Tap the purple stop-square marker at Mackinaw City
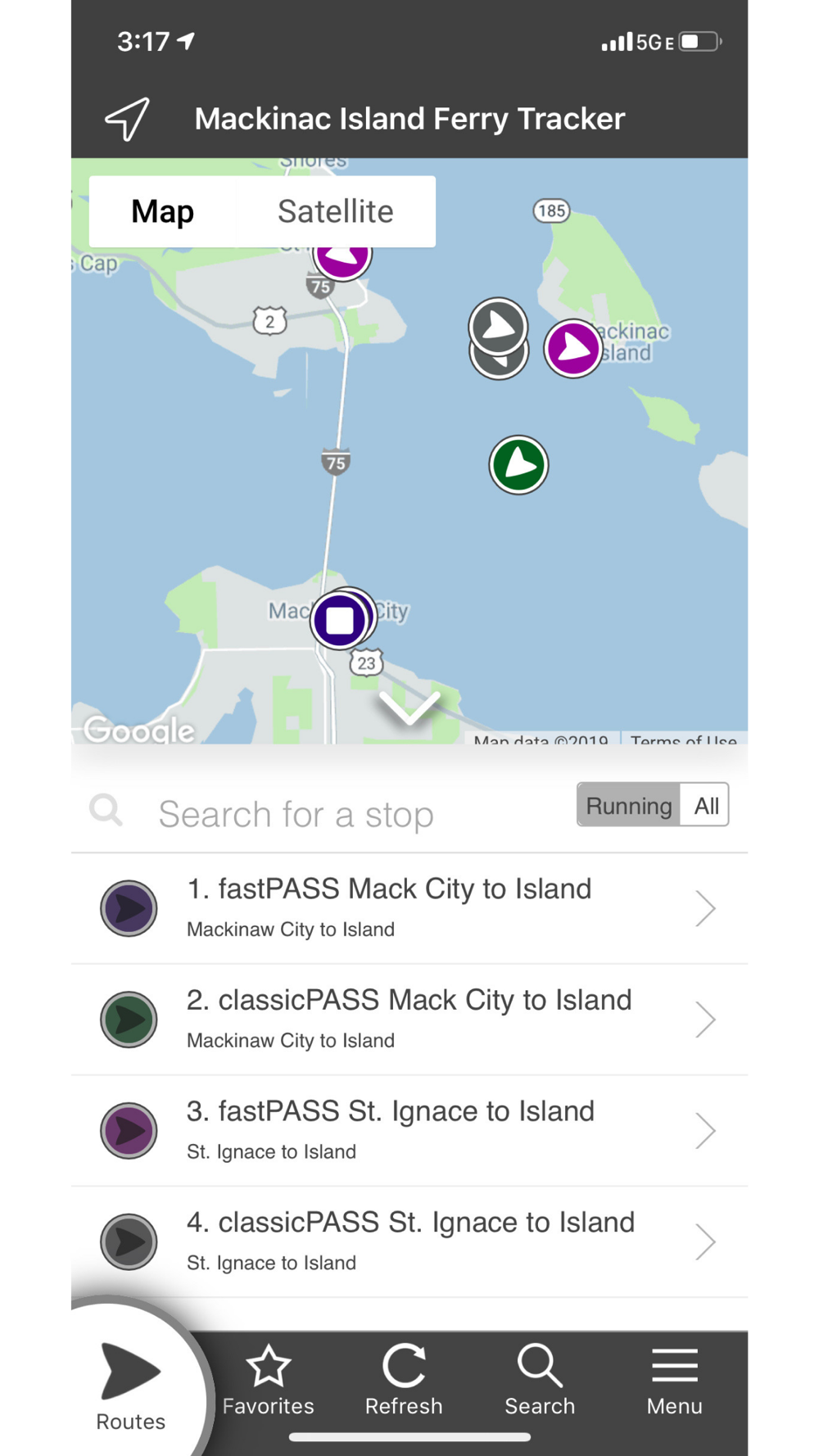 [340, 620]
